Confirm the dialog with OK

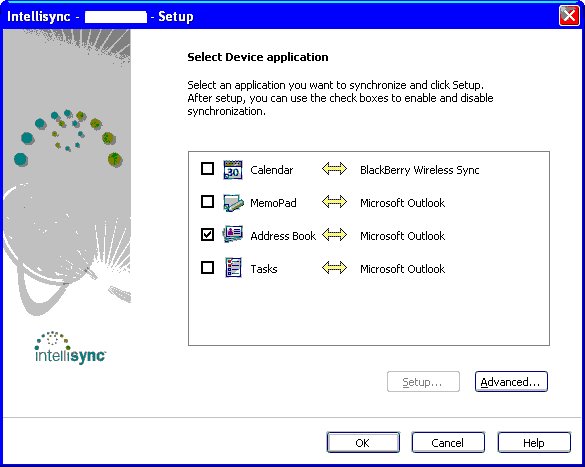[363, 443]
